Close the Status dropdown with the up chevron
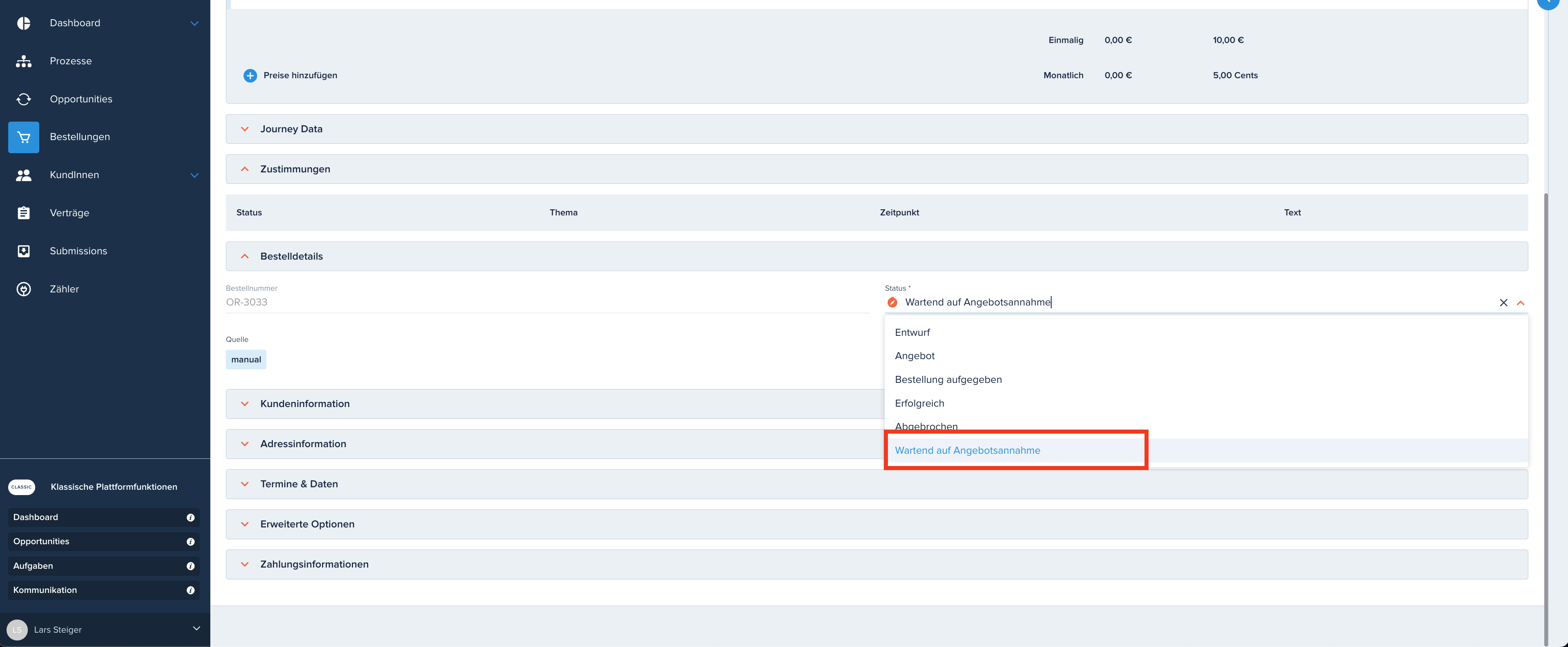This screenshot has width=1568, height=647. point(1521,303)
